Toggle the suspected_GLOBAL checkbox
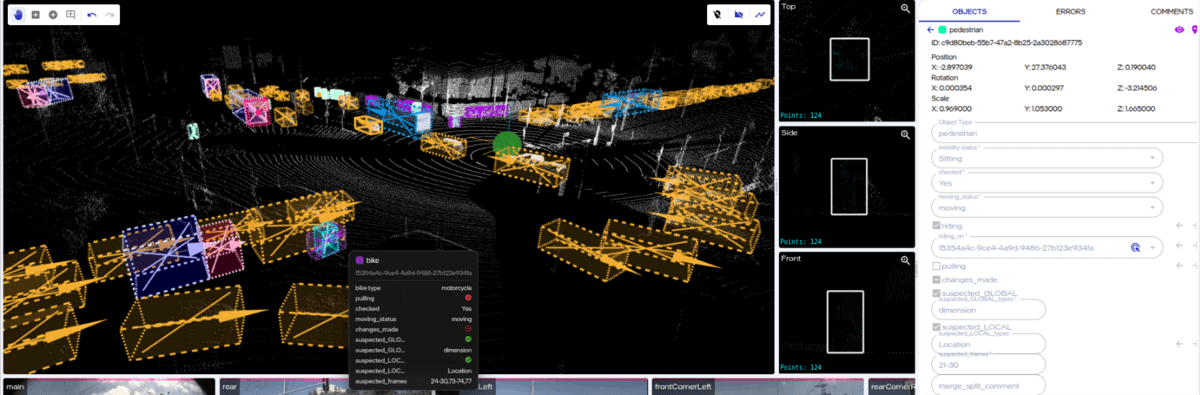The width and height of the screenshot is (1200, 395). click(x=936, y=294)
